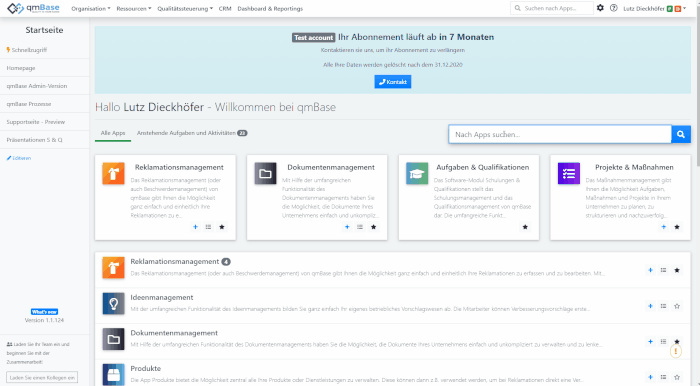Open the help question mark icon
Image resolution: width=700 pixels, height=386 pixels.
614,8
